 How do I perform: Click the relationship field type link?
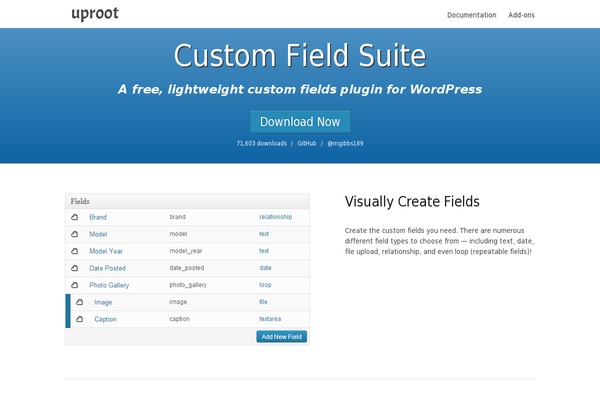276,217
